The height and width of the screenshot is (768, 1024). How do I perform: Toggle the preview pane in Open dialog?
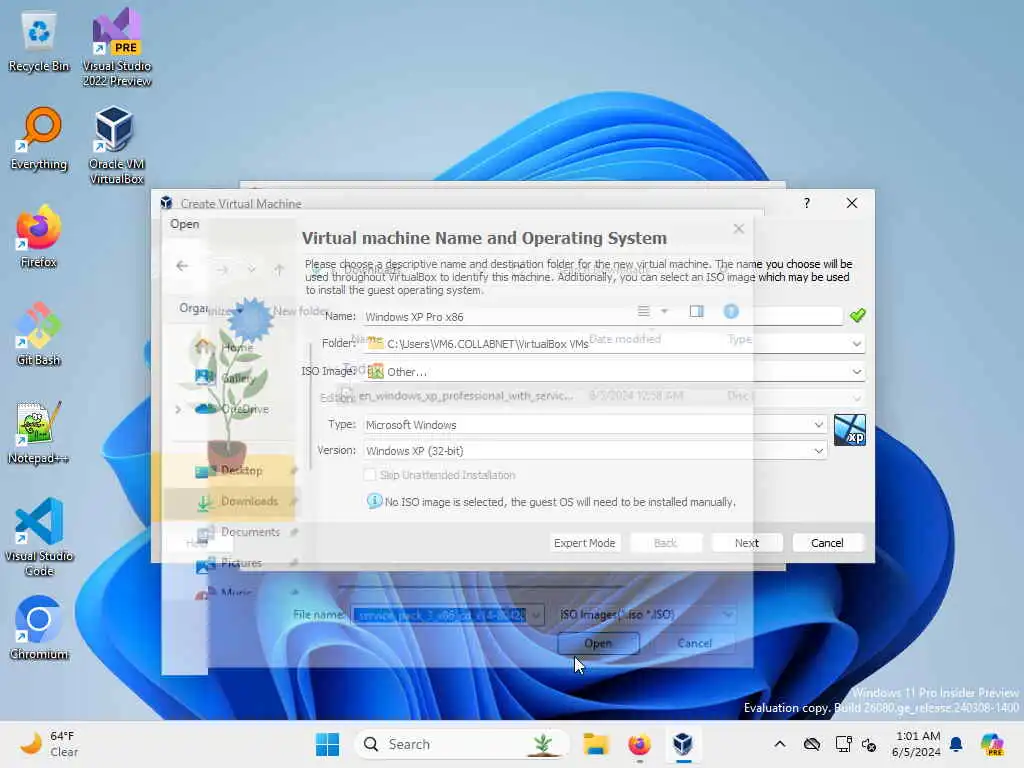697,312
